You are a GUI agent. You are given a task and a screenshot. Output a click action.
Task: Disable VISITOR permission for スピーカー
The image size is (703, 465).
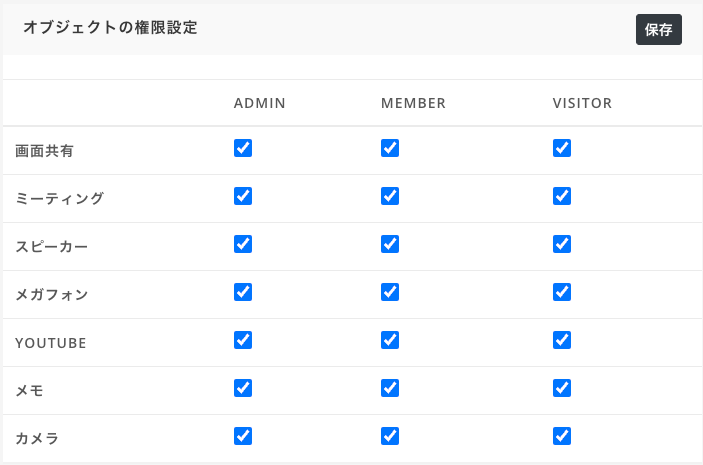(562, 244)
